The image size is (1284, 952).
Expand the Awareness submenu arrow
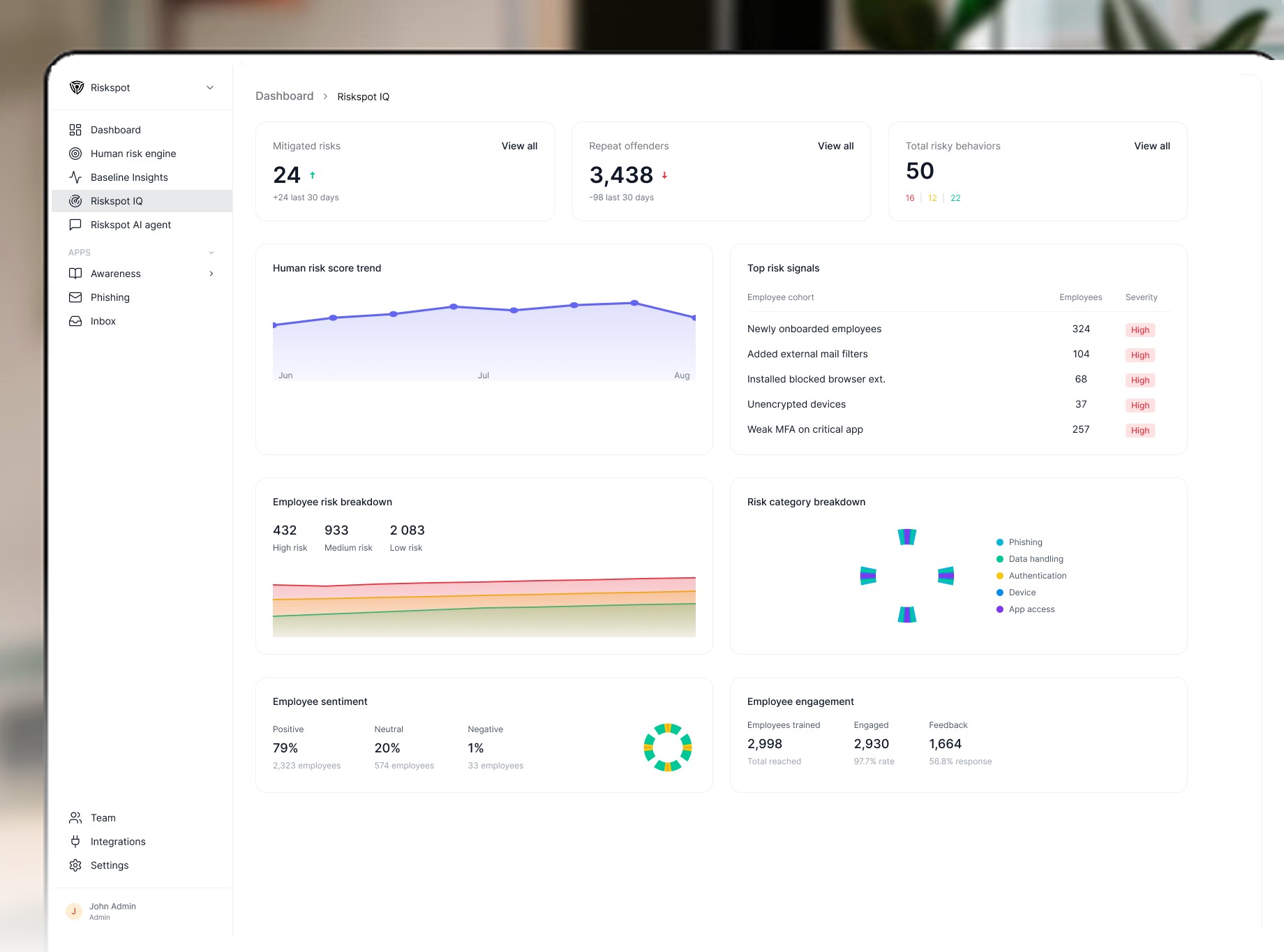[211, 273]
